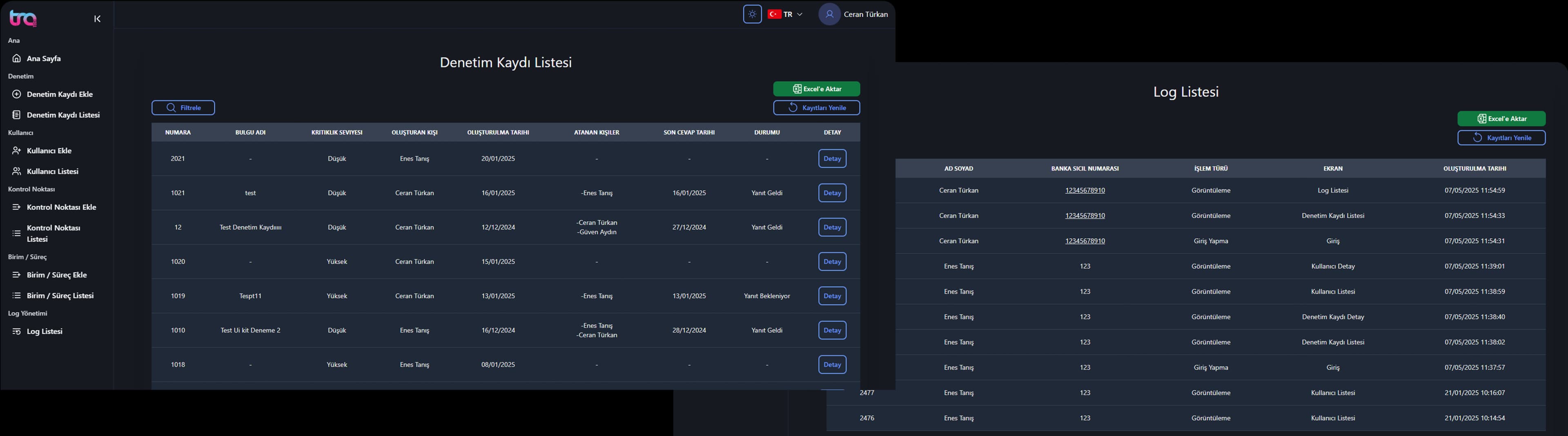Sort by the Oluşturulma Tarihi log column header
The height and width of the screenshot is (436, 1568).
click(1474, 169)
